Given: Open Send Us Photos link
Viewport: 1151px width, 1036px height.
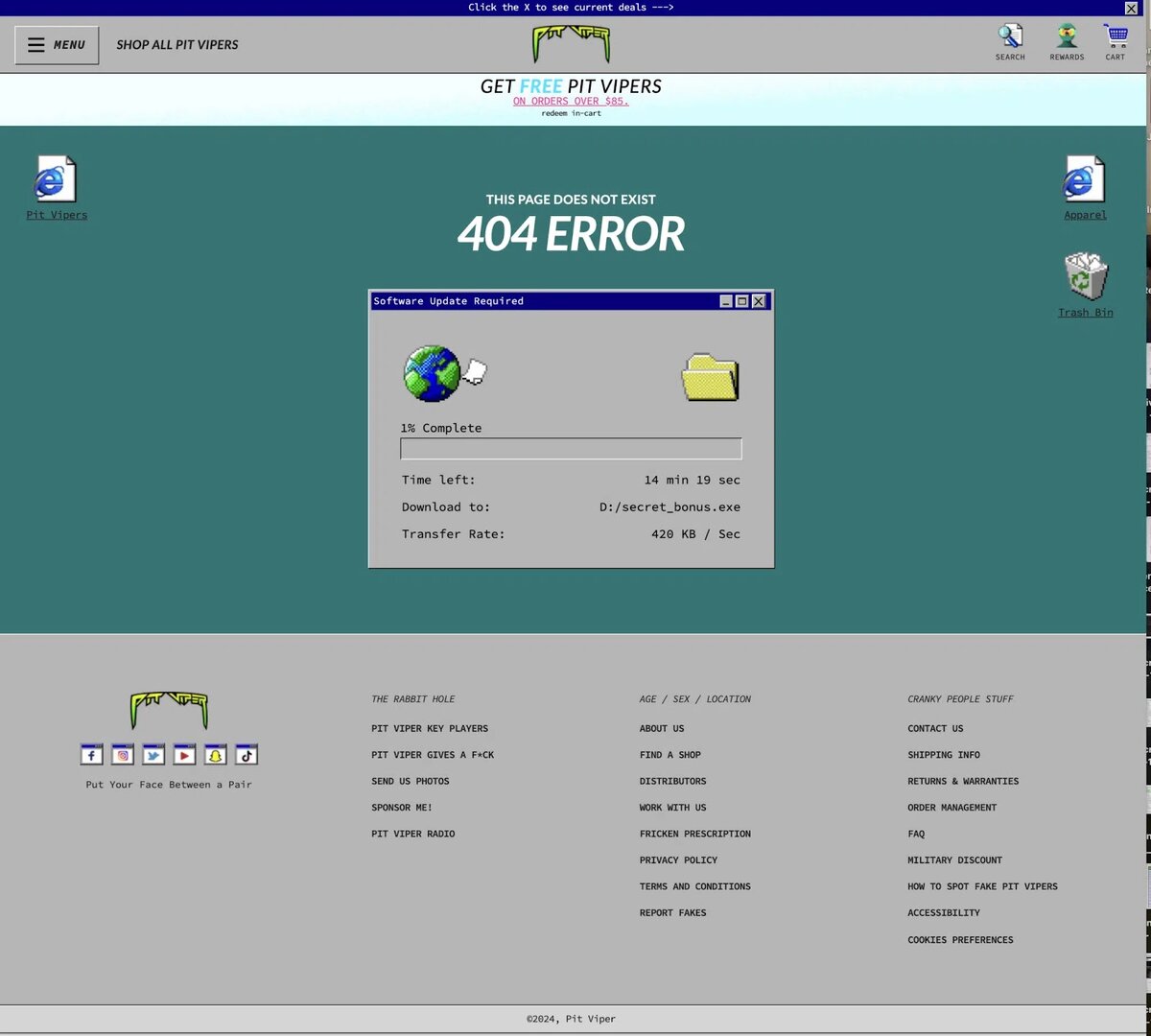Looking at the screenshot, I should pyautogui.click(x=411, y=781).
